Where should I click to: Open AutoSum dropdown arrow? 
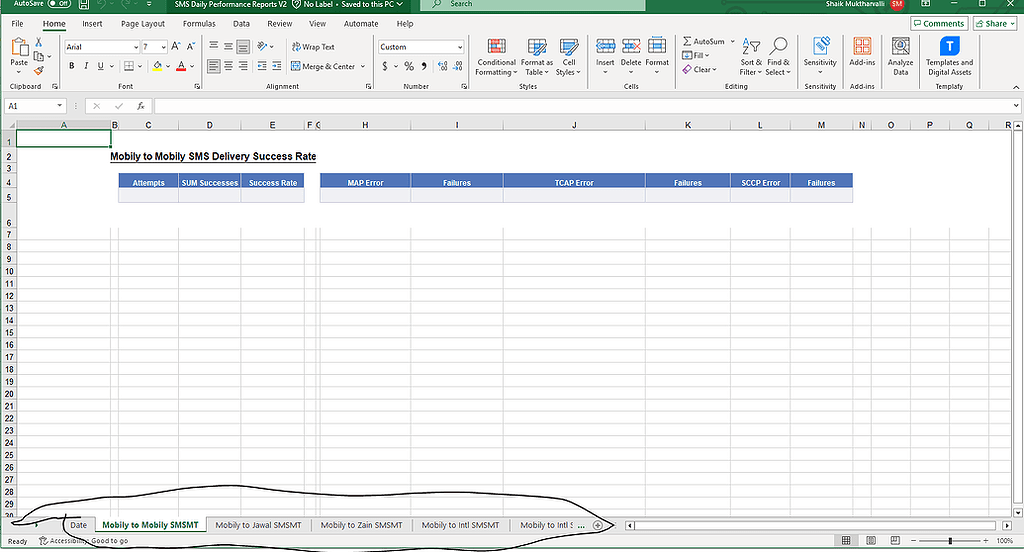(x=733, y=41)
